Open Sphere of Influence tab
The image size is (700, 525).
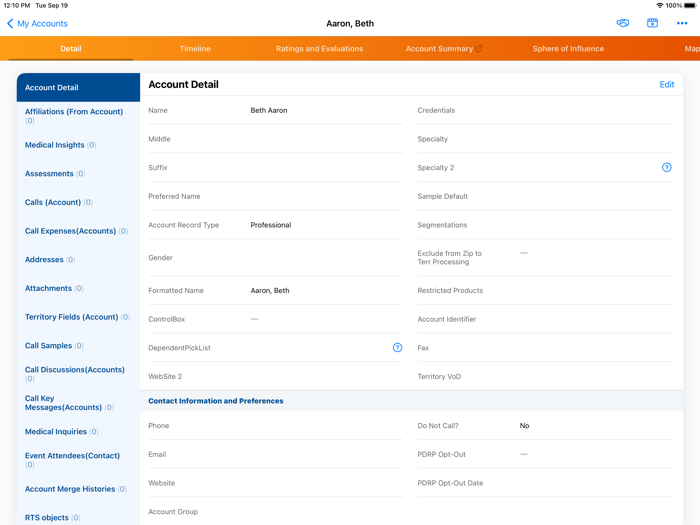[568, 49]
